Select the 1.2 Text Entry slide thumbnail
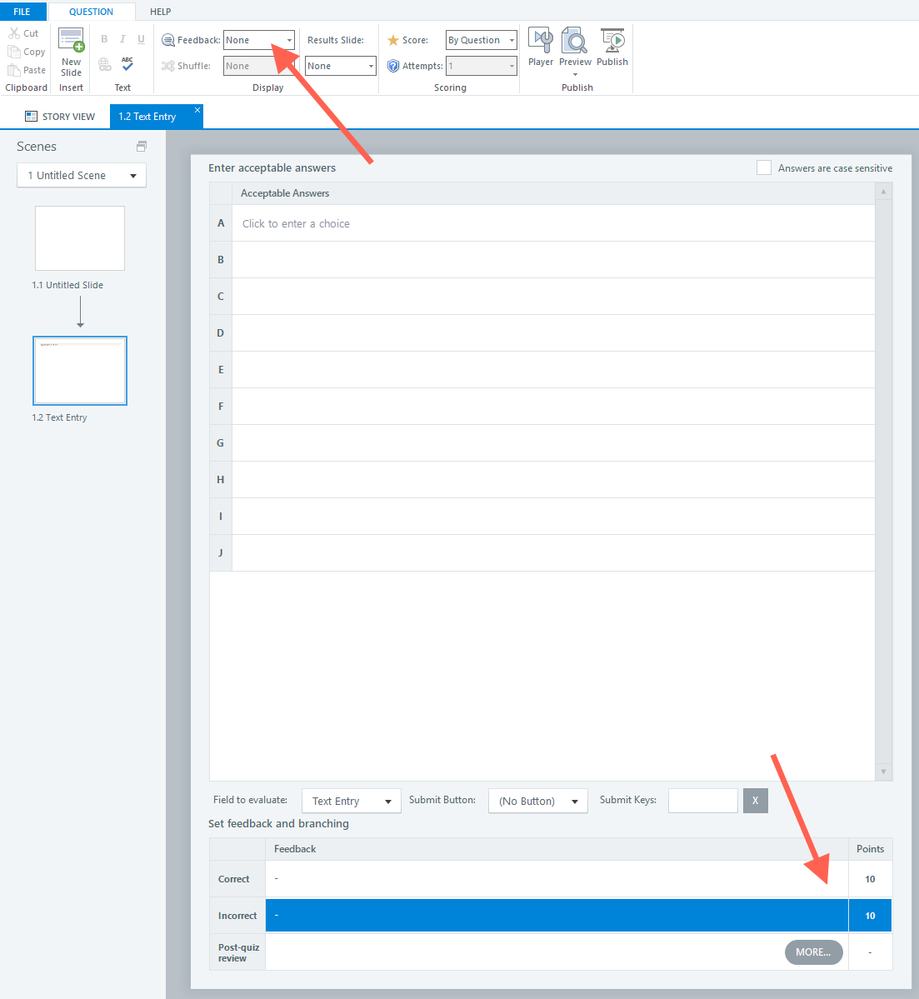The image size is (919, 999). tap(80, 371)
